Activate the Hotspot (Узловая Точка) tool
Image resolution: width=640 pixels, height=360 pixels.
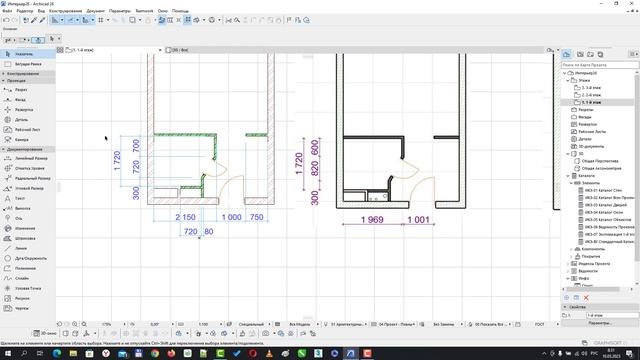coord(28,288)
